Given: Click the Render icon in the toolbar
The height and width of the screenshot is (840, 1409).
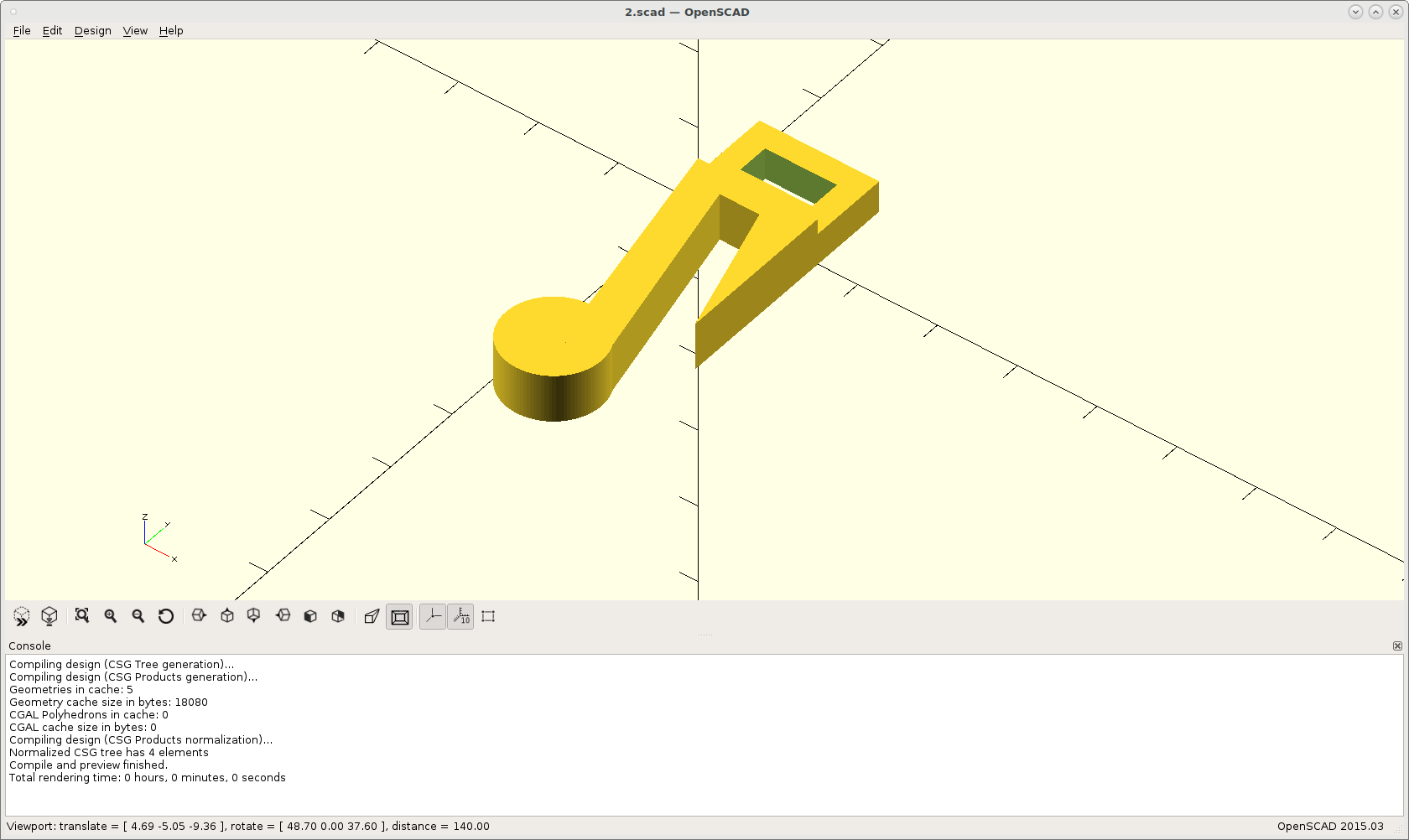Looking at the screenshot, I should point(49,616).
